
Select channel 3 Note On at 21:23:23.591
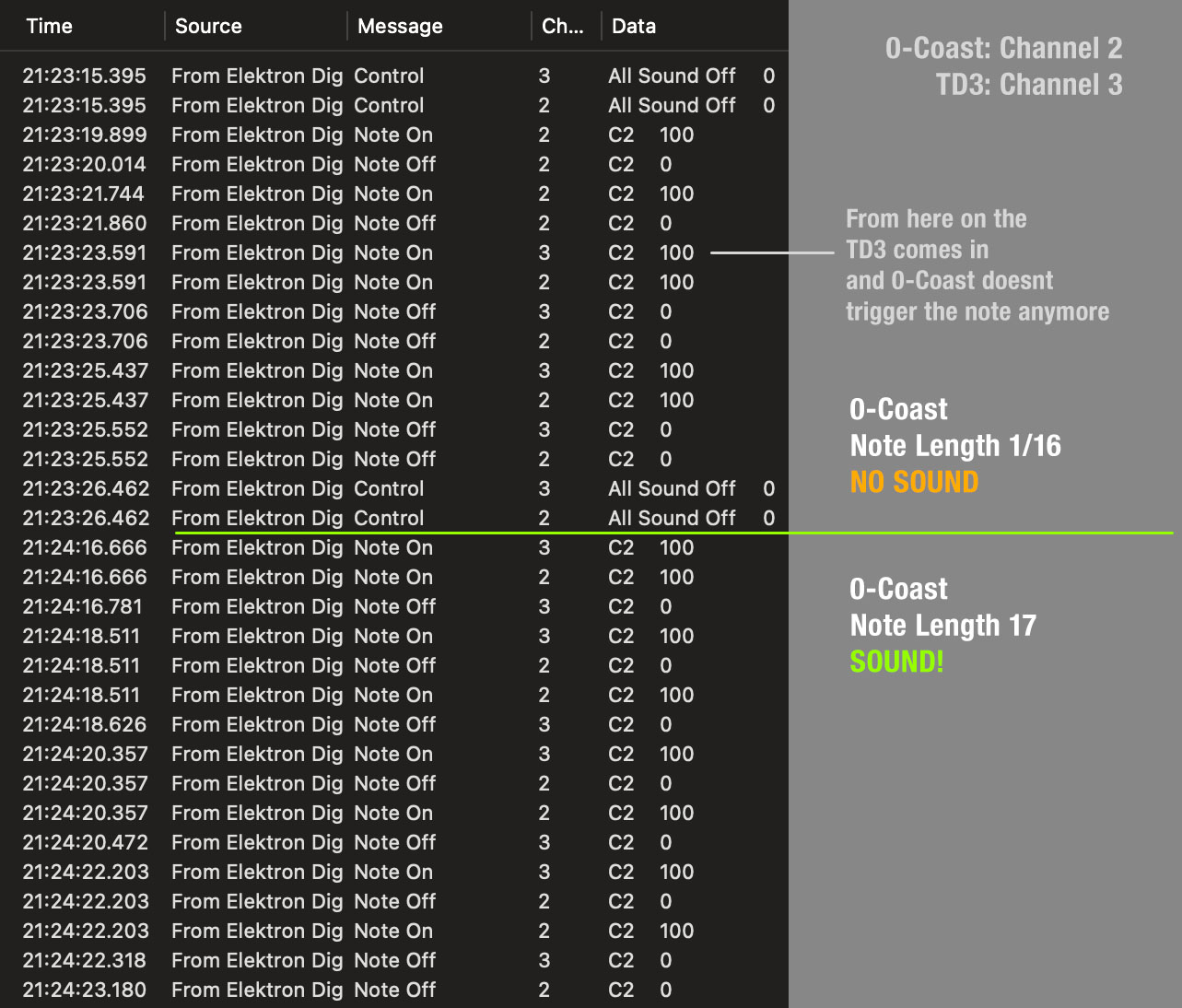point(393,252)
